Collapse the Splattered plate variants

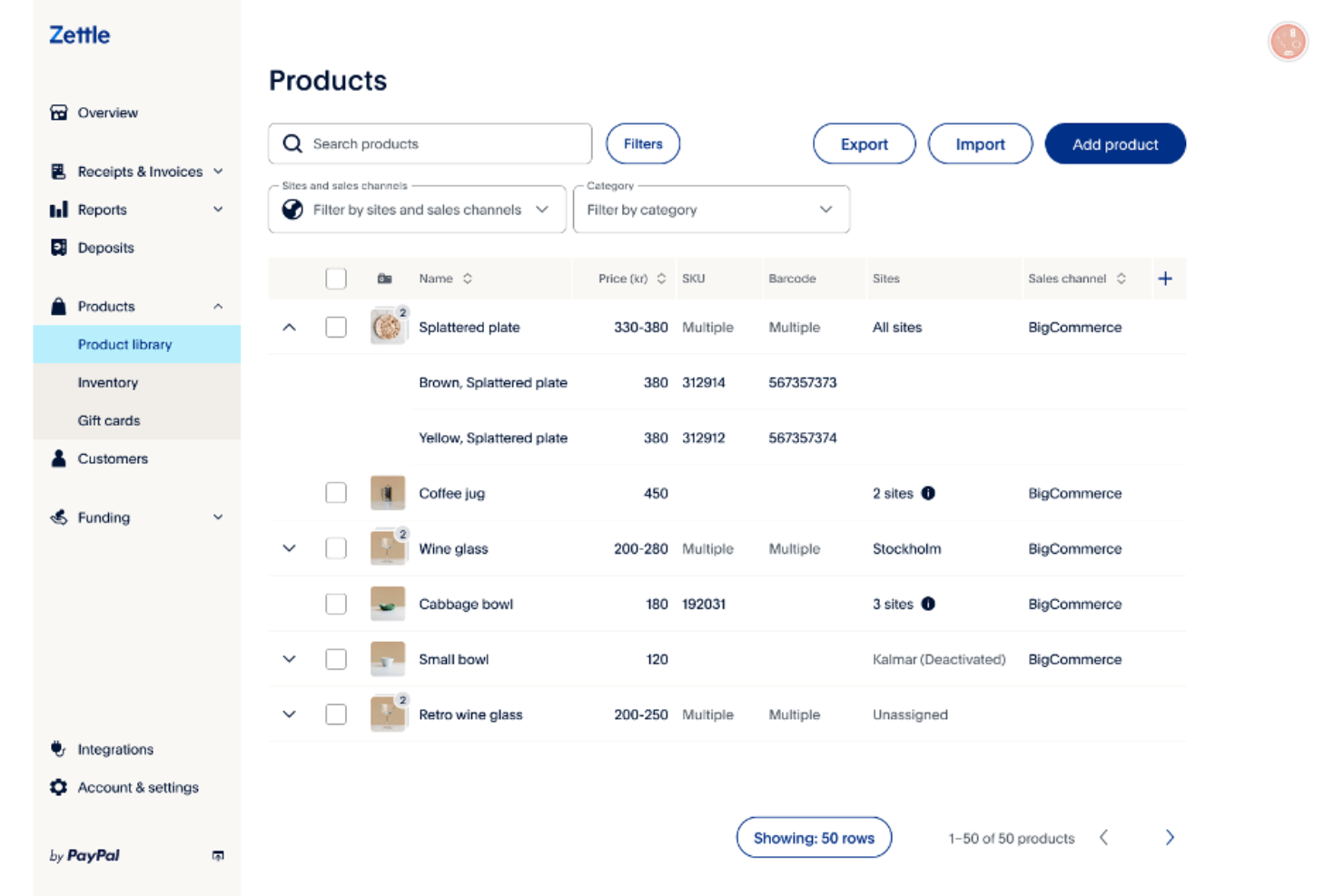pos(289,327)
